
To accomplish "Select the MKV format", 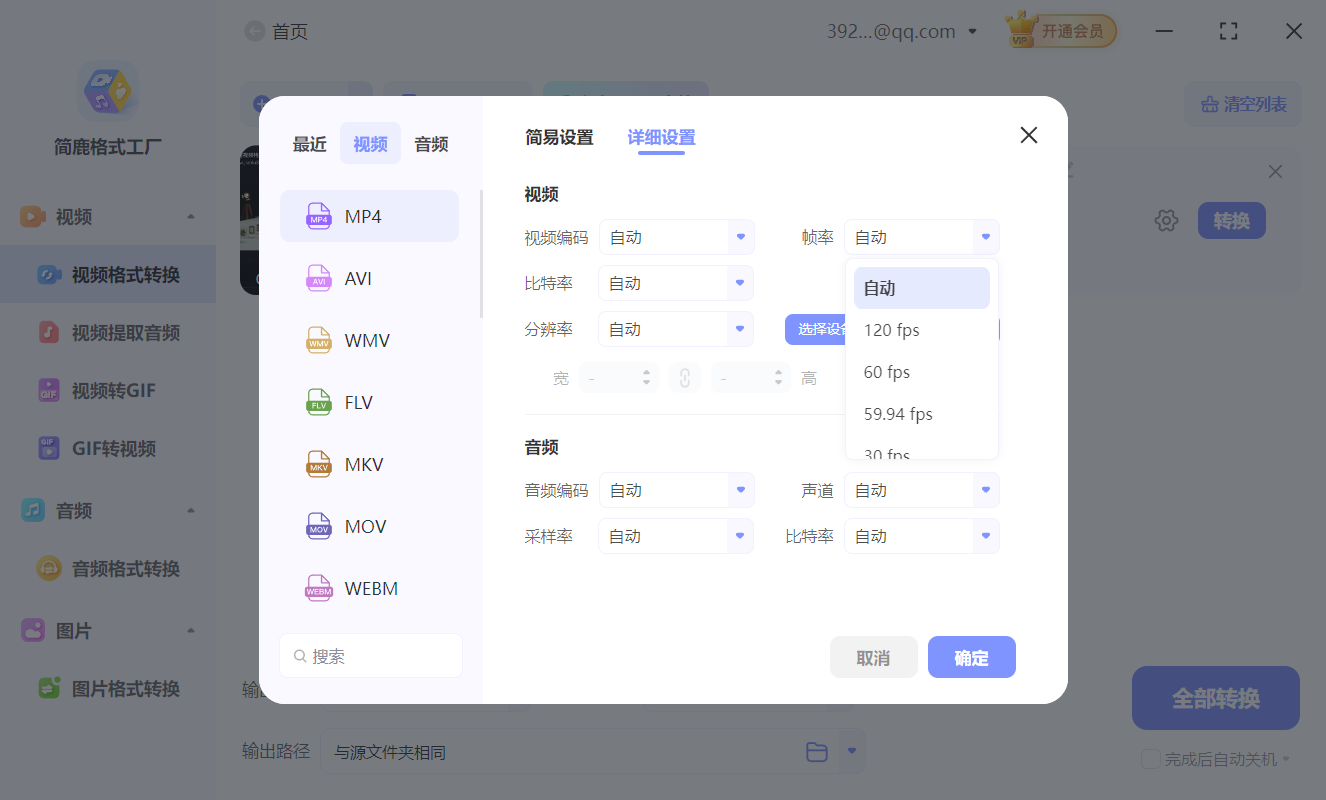I will tap(369, 464).
